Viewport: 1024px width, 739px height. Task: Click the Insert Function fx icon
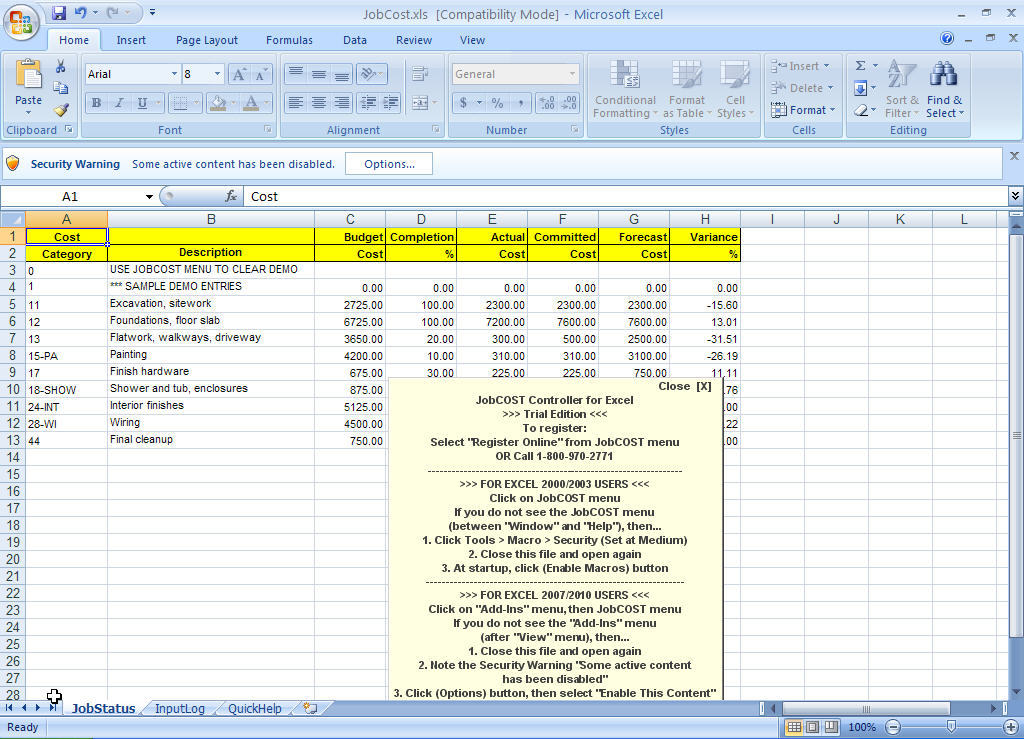(x=231, y=197)
